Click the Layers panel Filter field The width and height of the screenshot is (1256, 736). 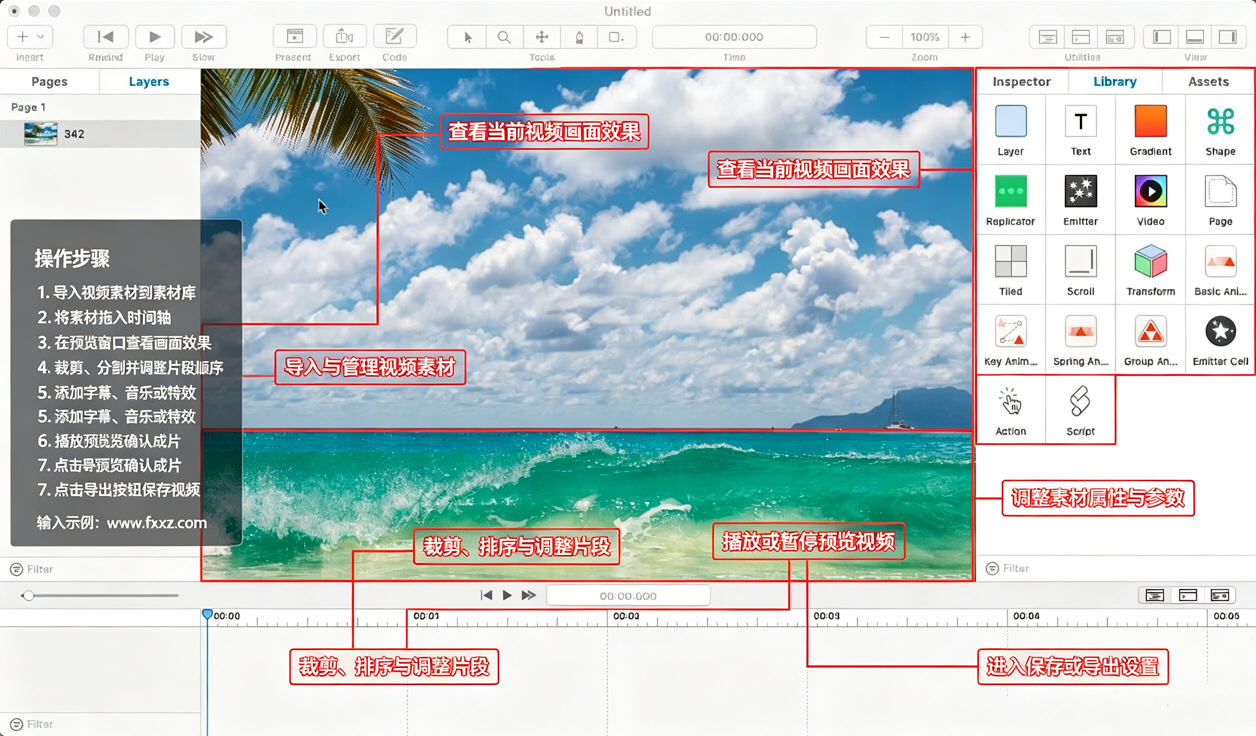point(100,569)
